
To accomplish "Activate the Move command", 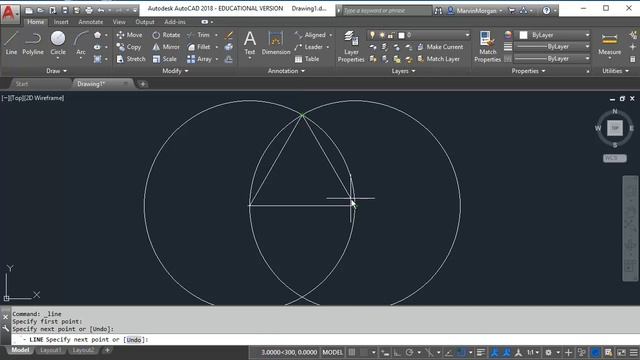I will pyautogui.click(x=129, y=35).
